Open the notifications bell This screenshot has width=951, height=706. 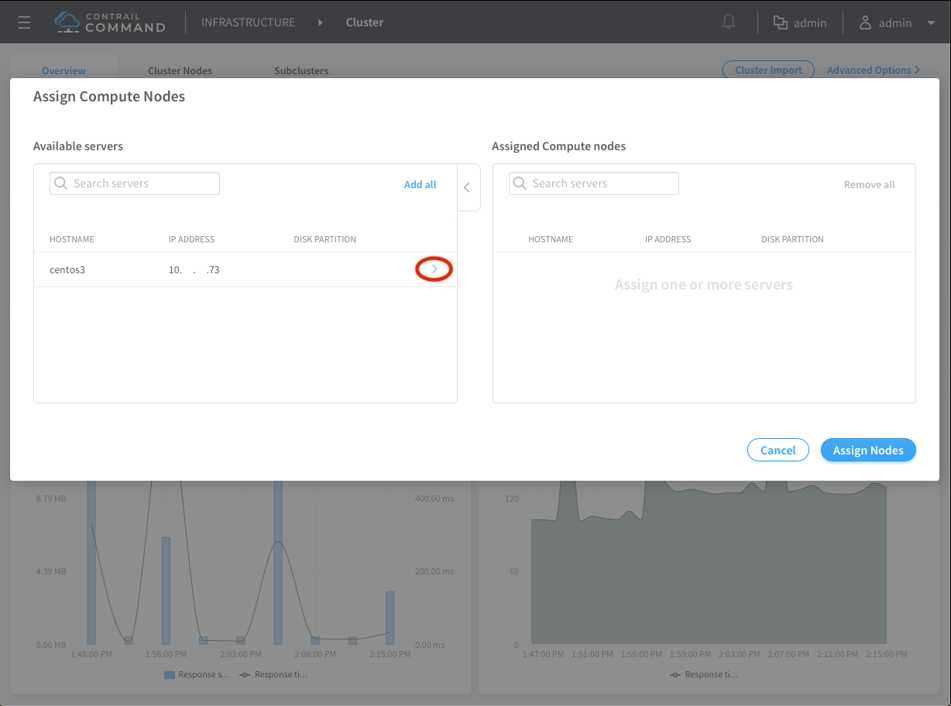(729, 22)
